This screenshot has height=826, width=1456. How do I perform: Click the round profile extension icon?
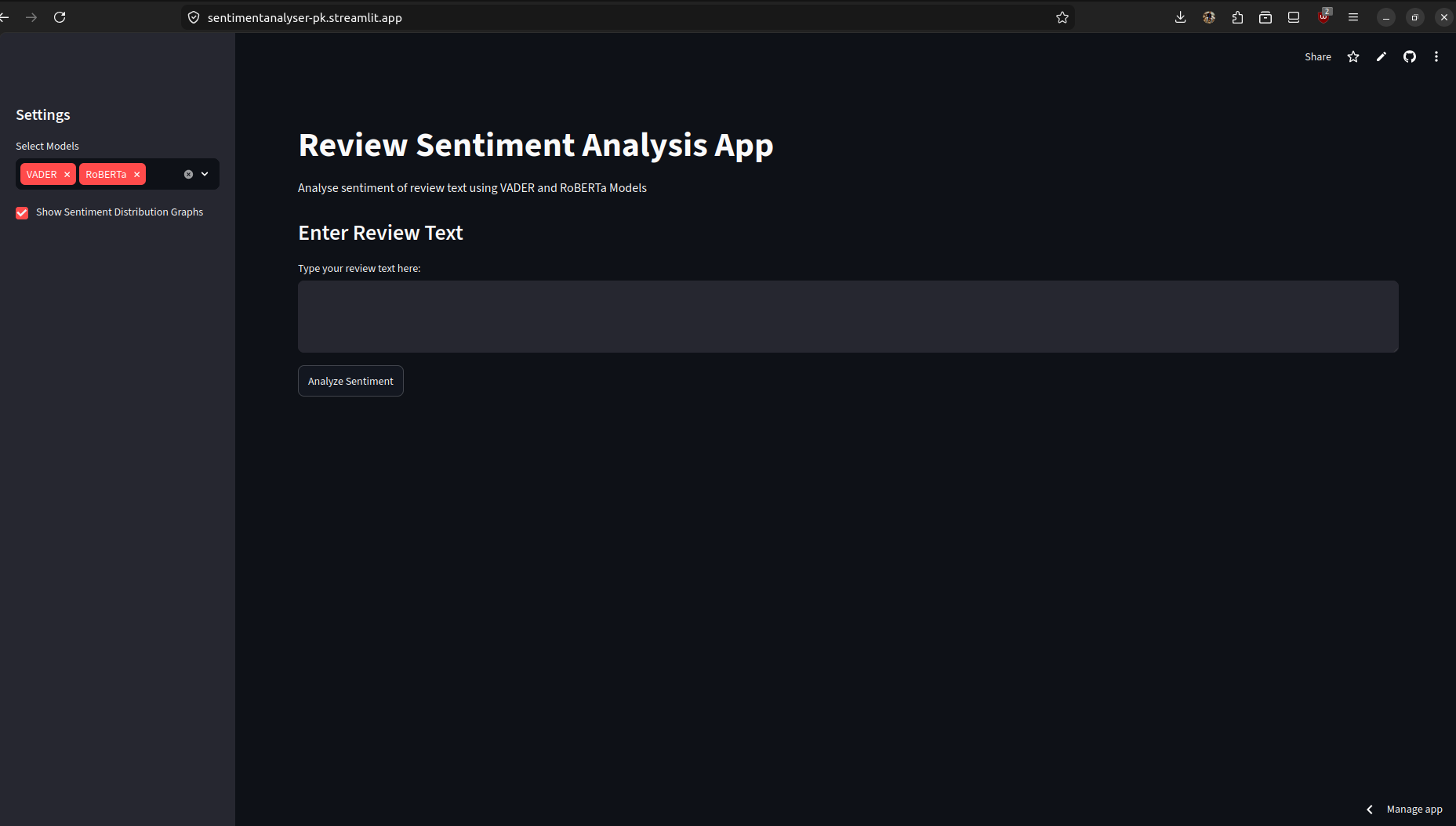tap(1208, 17)
